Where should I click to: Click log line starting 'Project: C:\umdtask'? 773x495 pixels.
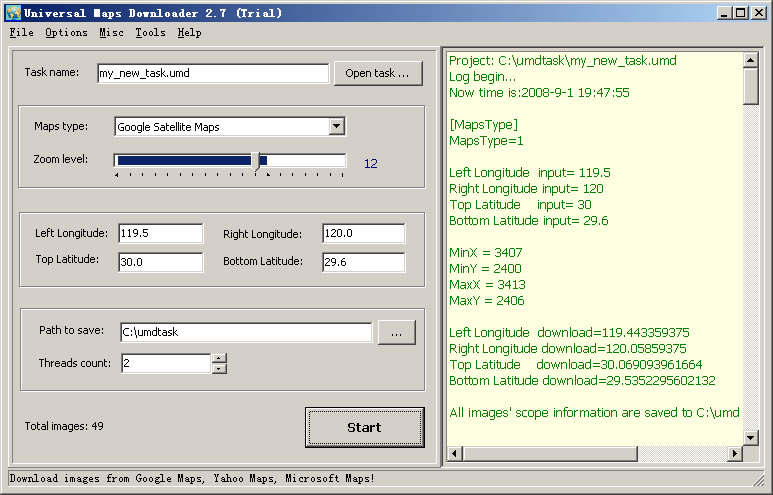click(x=562, y=61)
